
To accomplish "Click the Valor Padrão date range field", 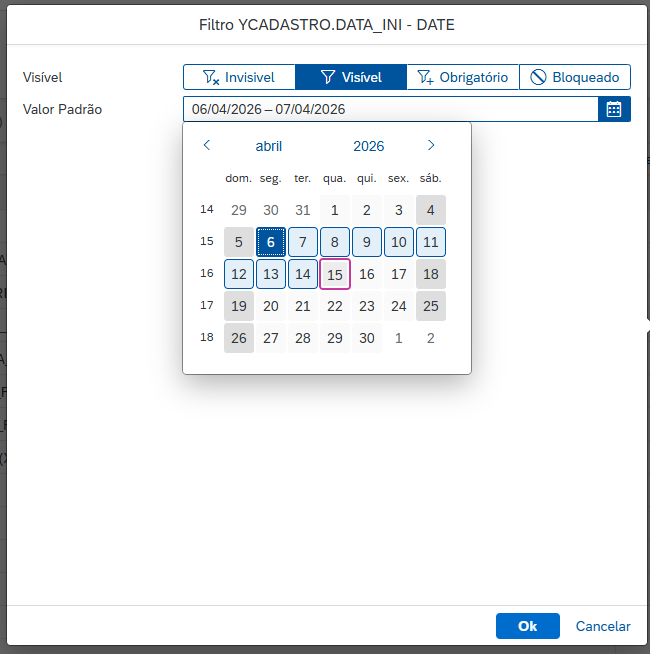I will [391, 109].
